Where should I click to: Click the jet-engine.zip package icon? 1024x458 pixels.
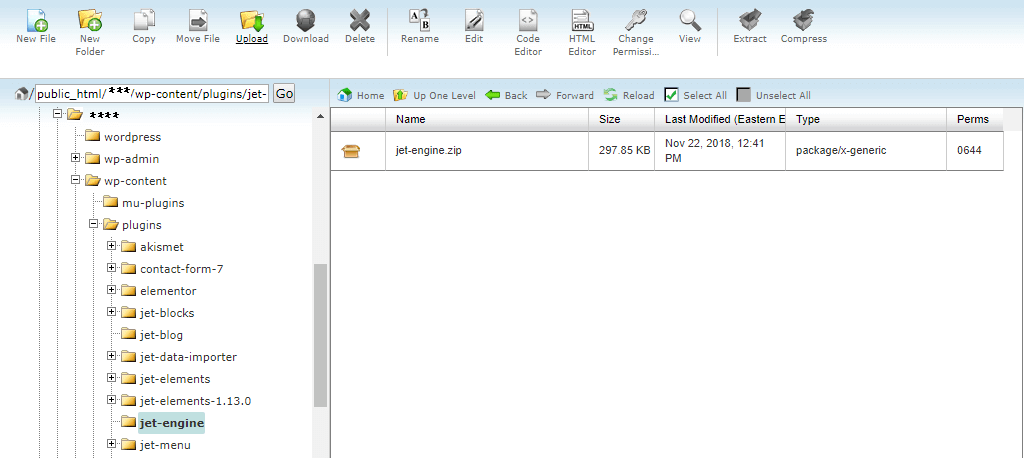(x=351, y=152)
